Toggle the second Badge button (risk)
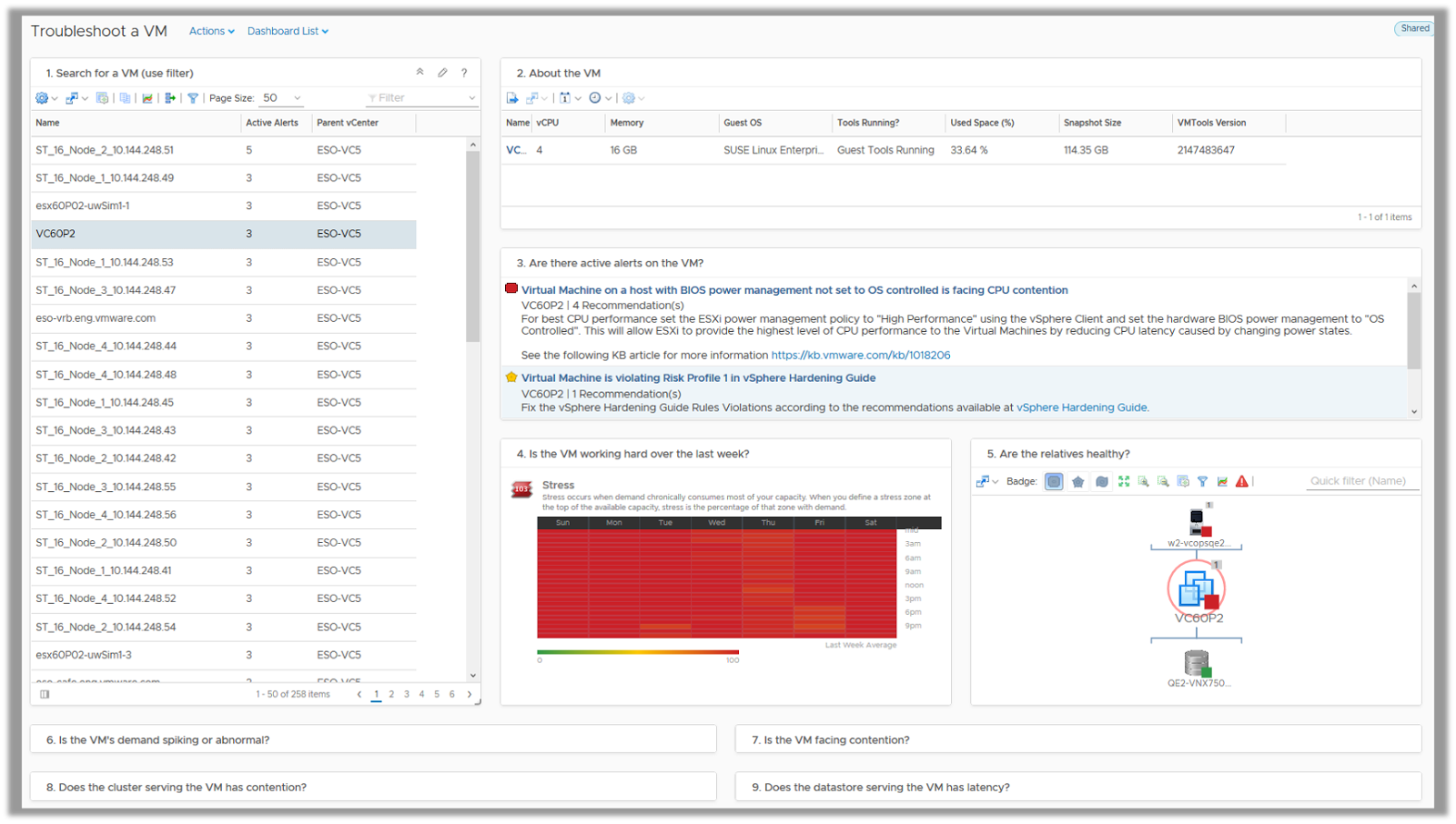 point(1078,481)
